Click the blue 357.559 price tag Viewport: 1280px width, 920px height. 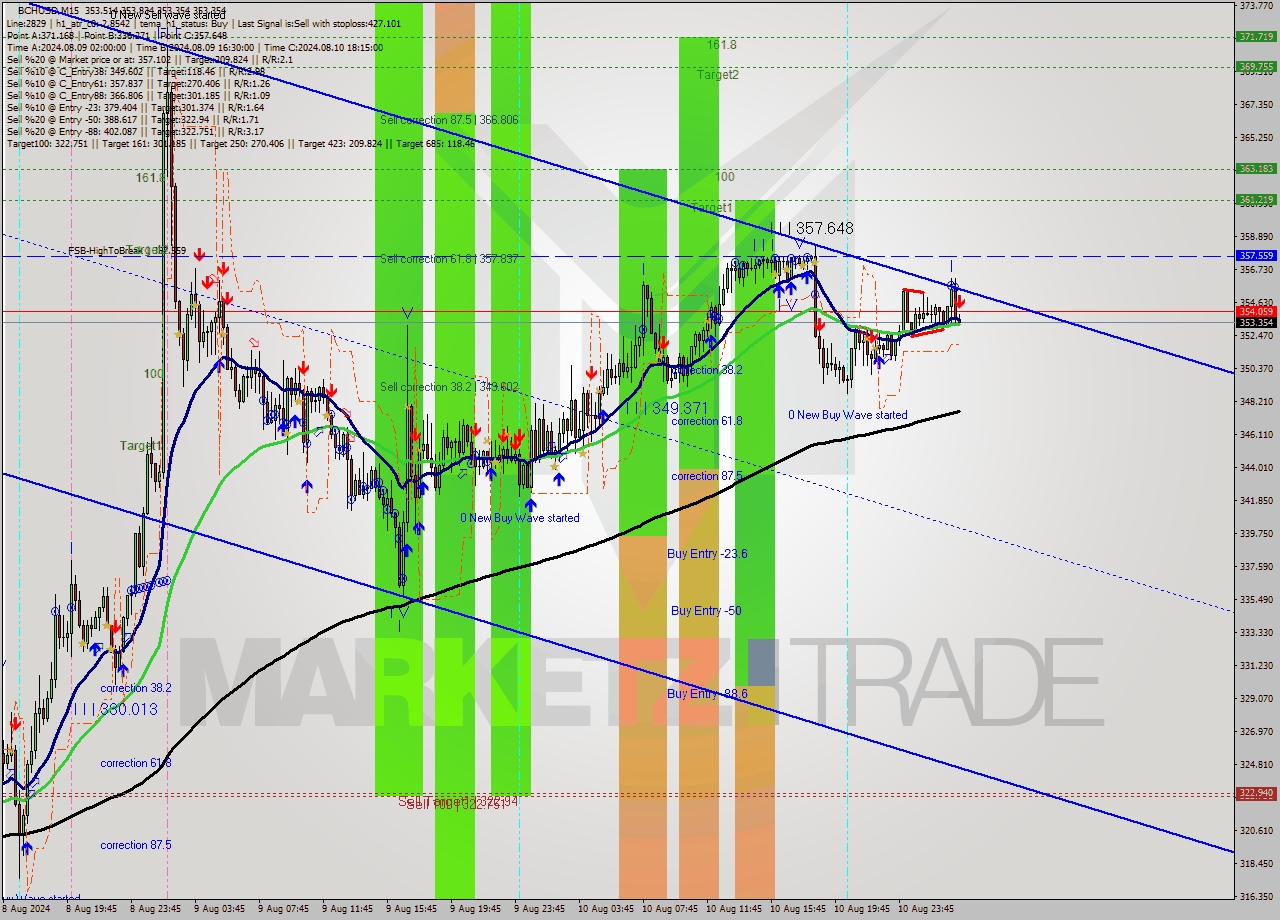tap(1257, 256)
